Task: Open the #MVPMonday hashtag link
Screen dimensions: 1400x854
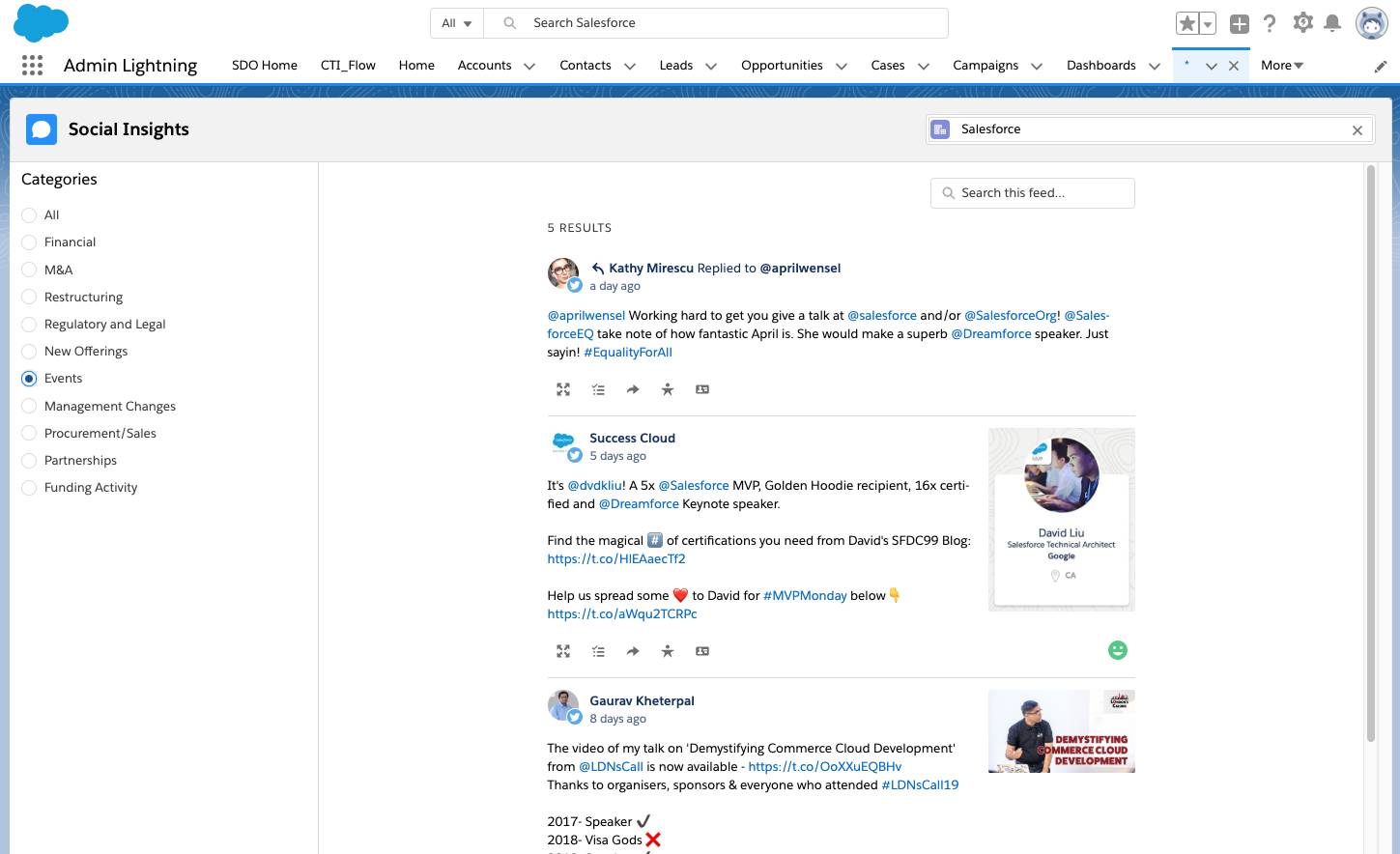Action: [x=805, y=595]
